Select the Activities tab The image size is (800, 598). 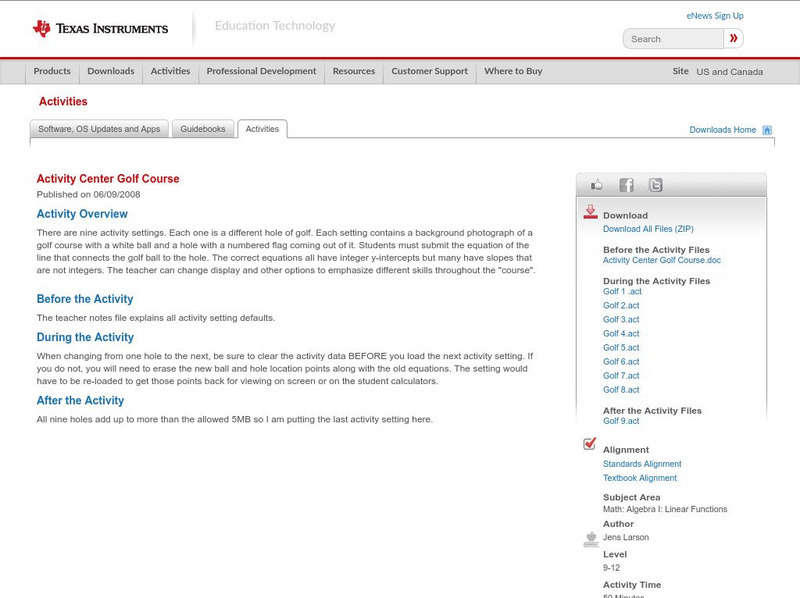tap(262, 129)
